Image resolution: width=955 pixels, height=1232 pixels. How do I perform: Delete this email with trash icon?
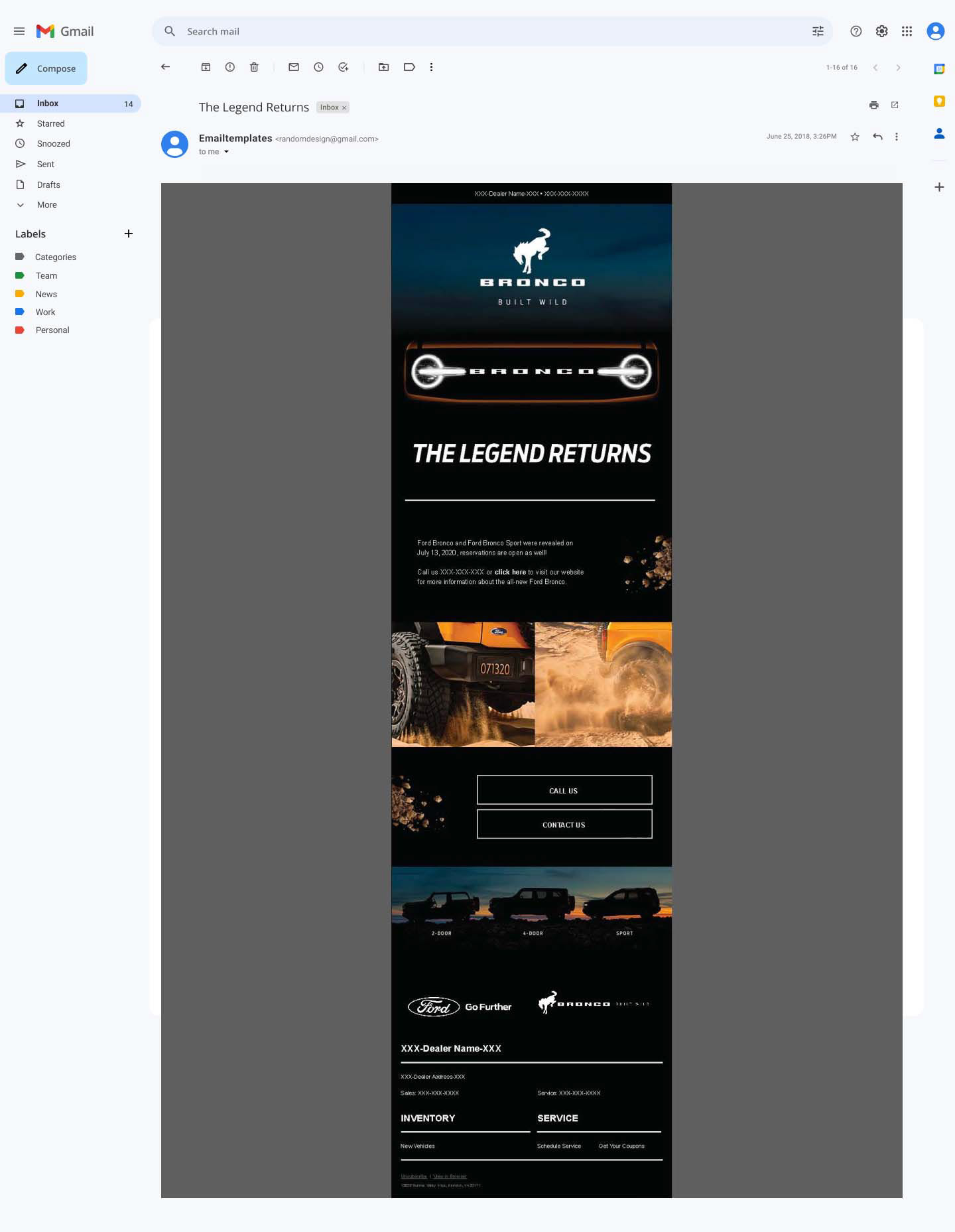[254, 67]
